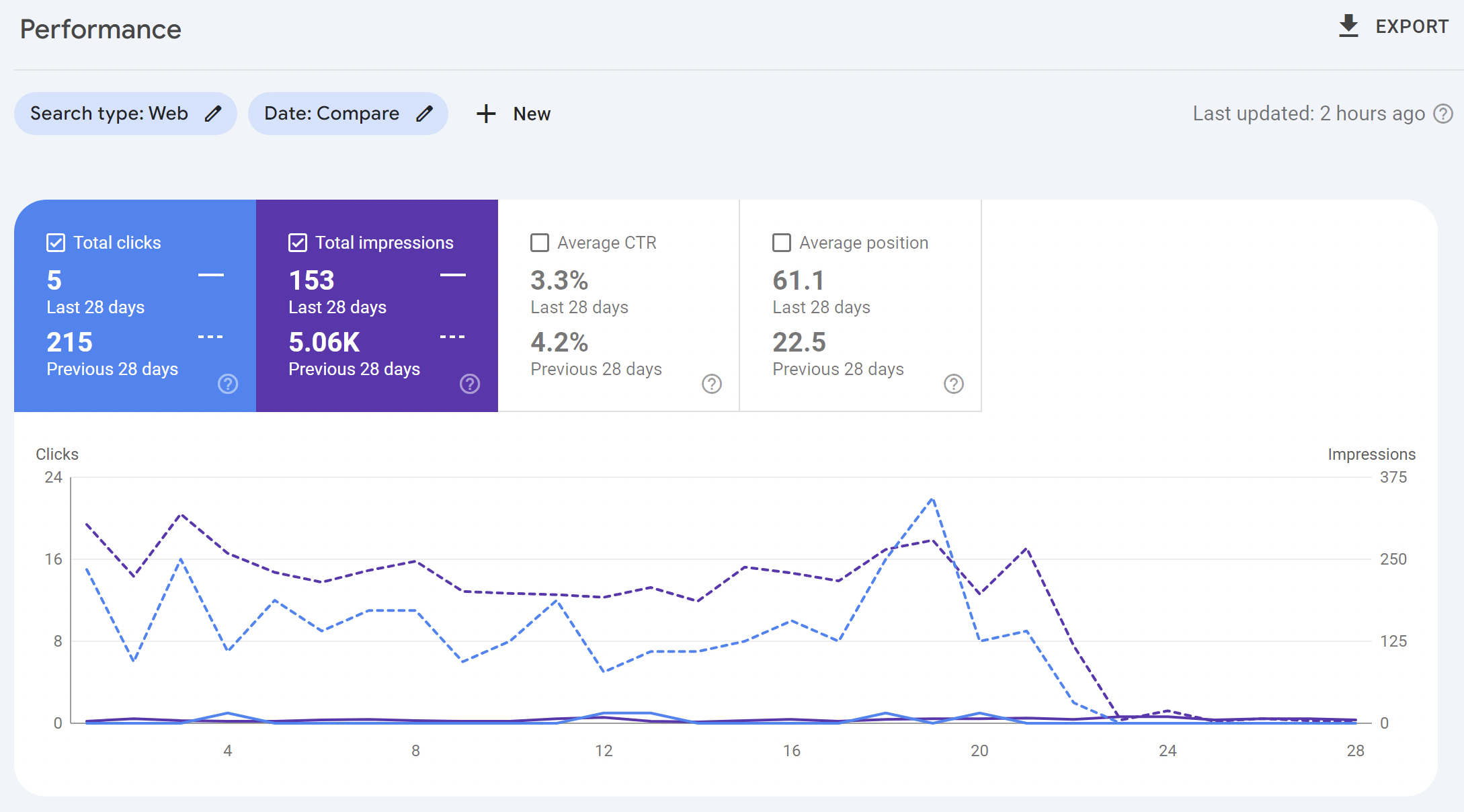Click the 4.2% previous CTR value
Screen dimensions: 1464x812
click(559, 342)
